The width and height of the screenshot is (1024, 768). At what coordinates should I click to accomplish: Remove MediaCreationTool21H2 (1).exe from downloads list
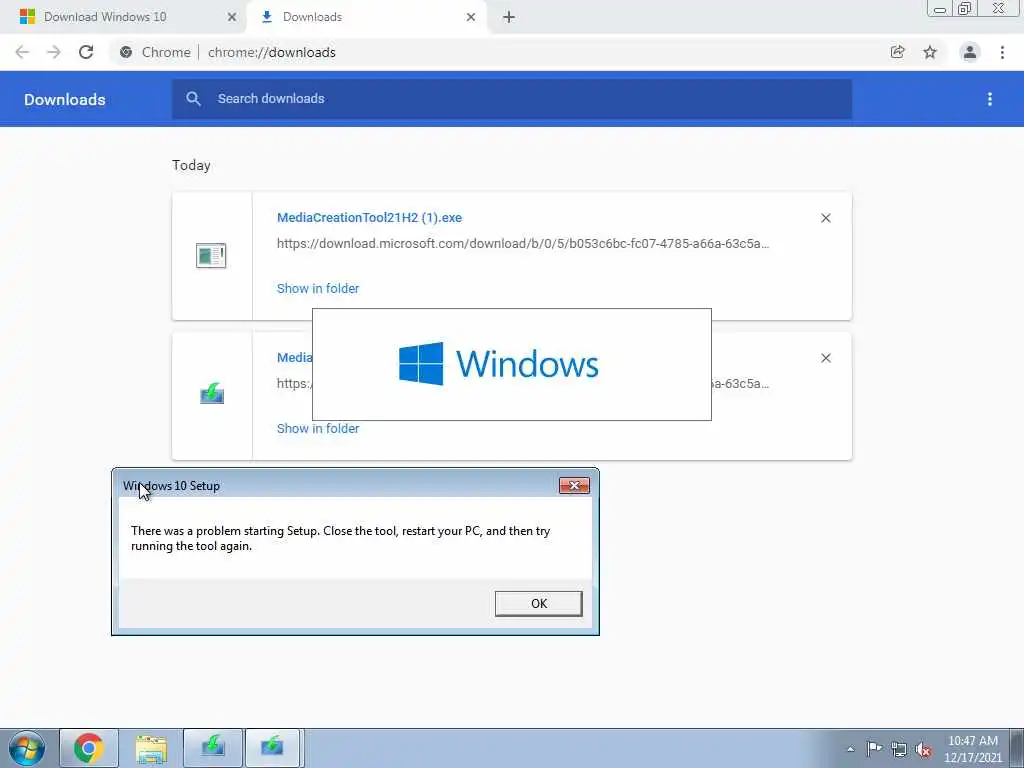click(825, 218)
